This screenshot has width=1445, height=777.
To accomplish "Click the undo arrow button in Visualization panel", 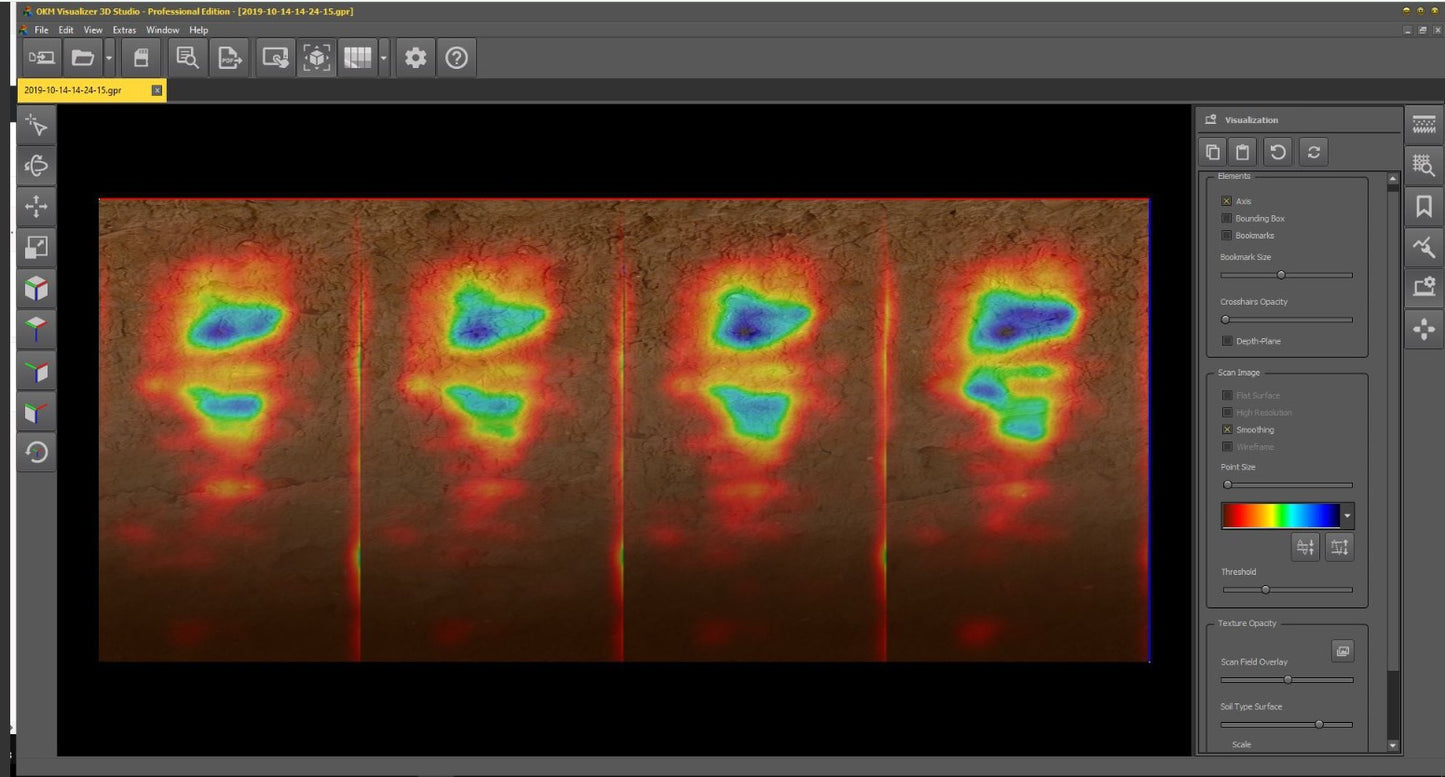I will (x=1277, y=152).
